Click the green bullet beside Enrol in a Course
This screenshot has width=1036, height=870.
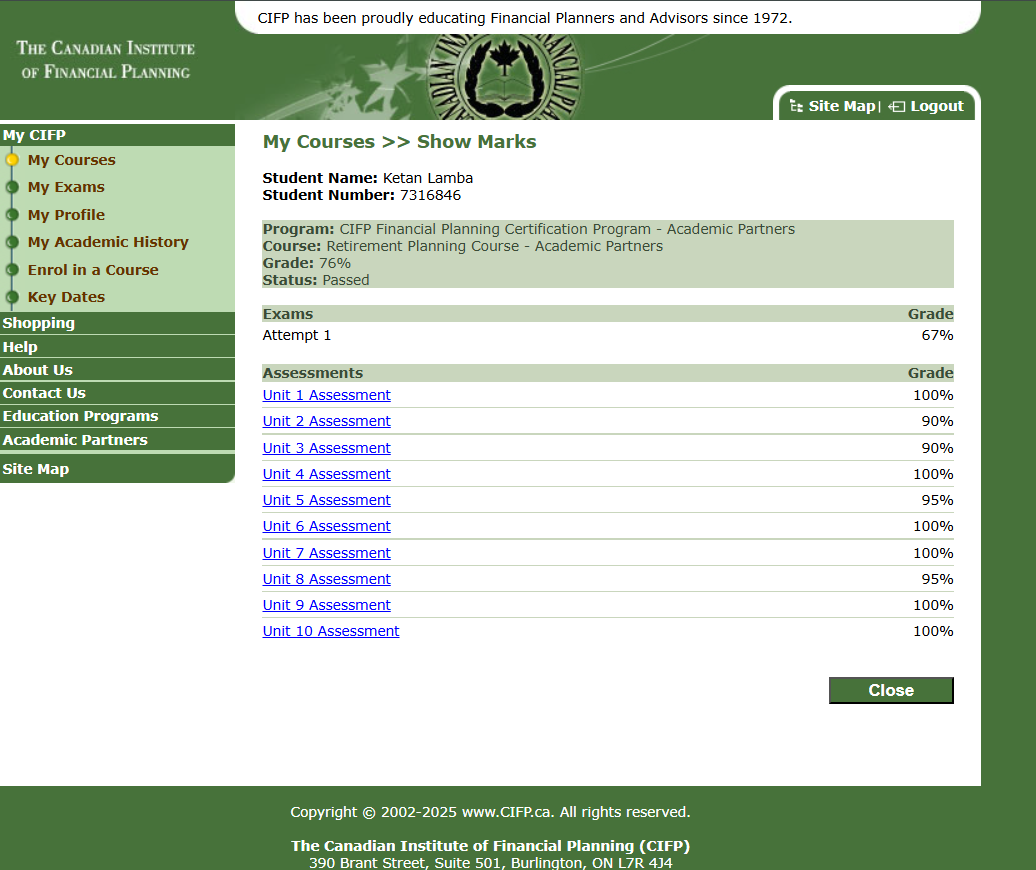click(x=12, y=270)
